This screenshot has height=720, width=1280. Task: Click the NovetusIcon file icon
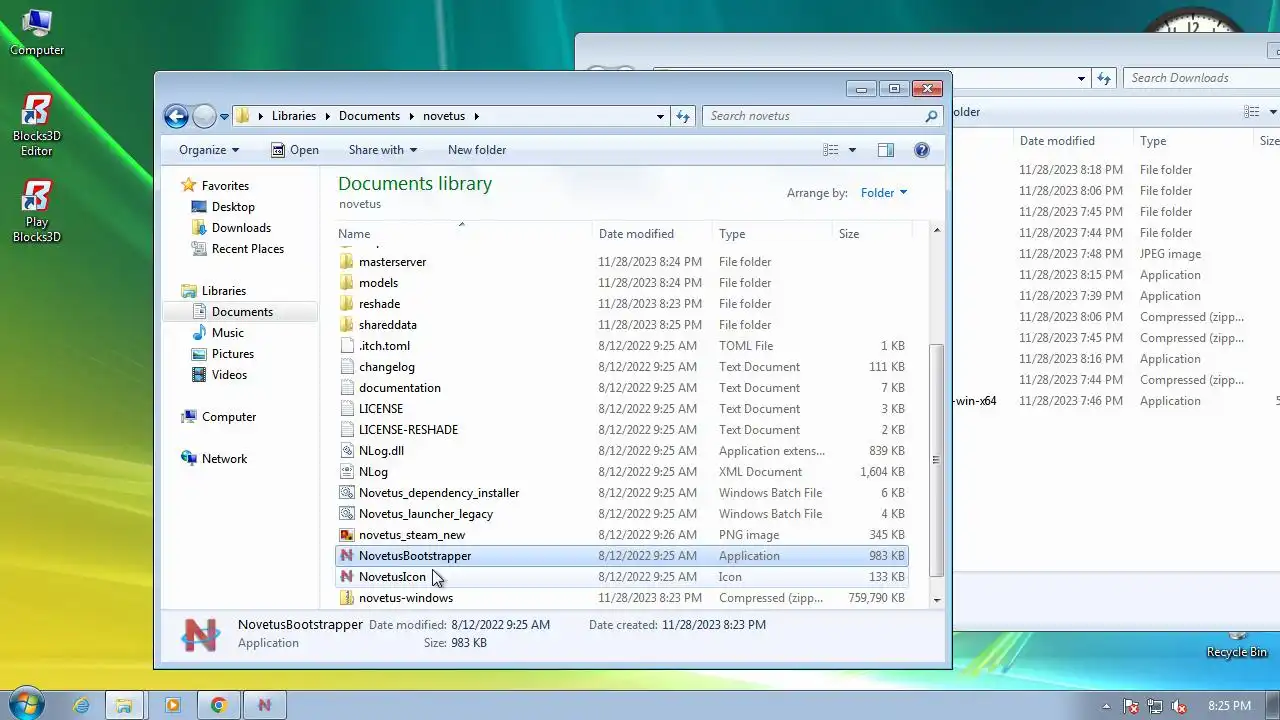coord(347,576)
